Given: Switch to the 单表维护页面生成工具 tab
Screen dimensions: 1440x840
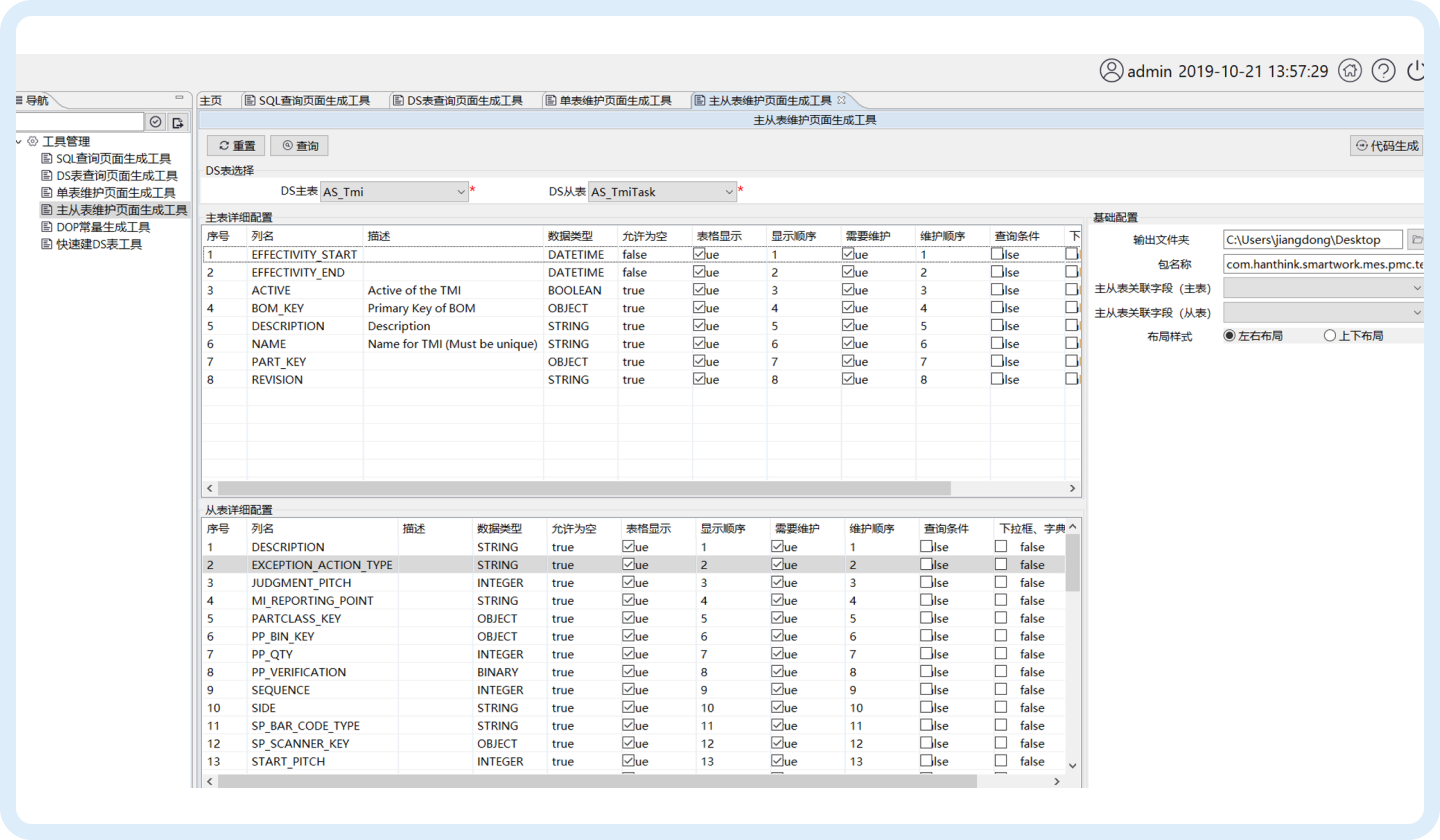Looking at the screenshot, I should (x=607, y=100).
